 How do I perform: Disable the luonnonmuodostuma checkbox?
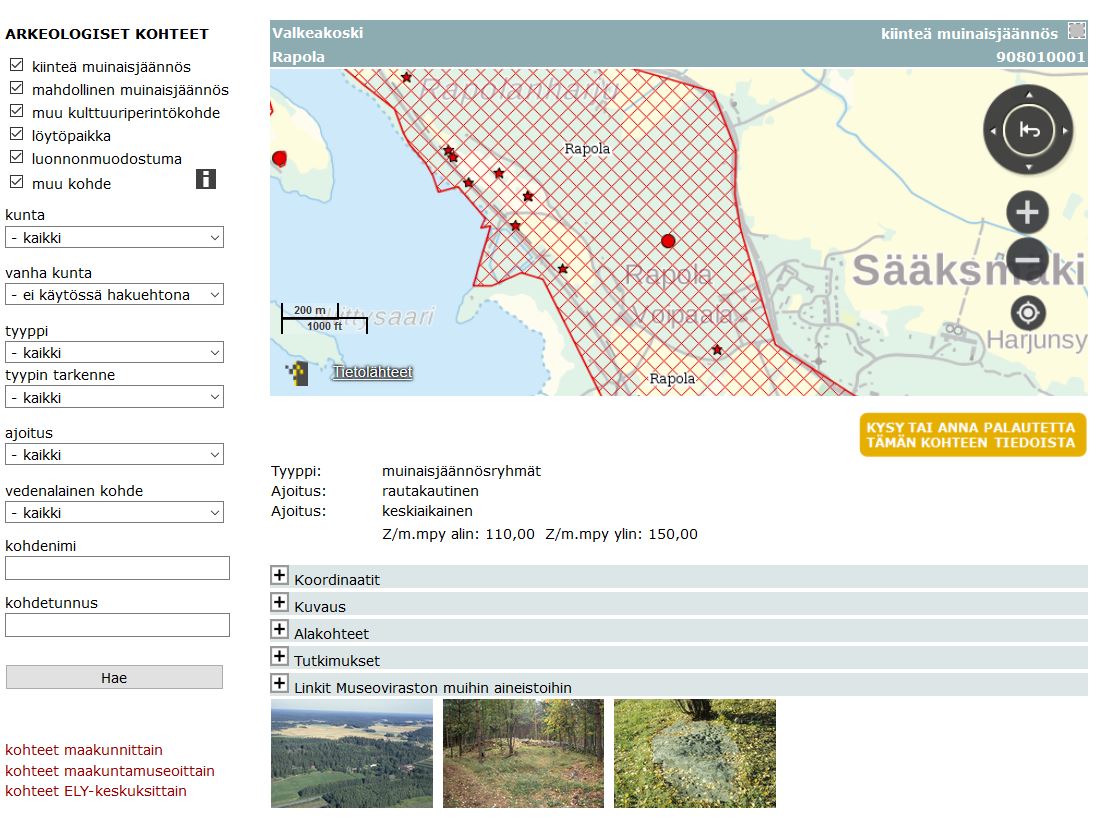point(16,158)
